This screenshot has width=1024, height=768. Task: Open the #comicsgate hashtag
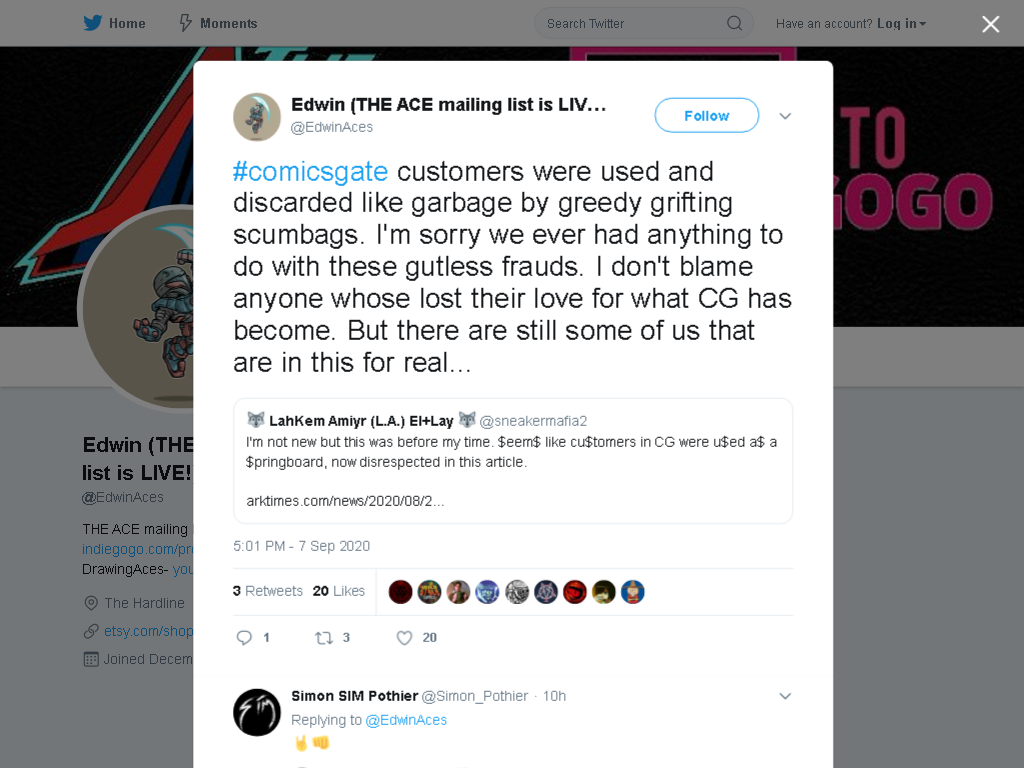click(x=310, y=172)
